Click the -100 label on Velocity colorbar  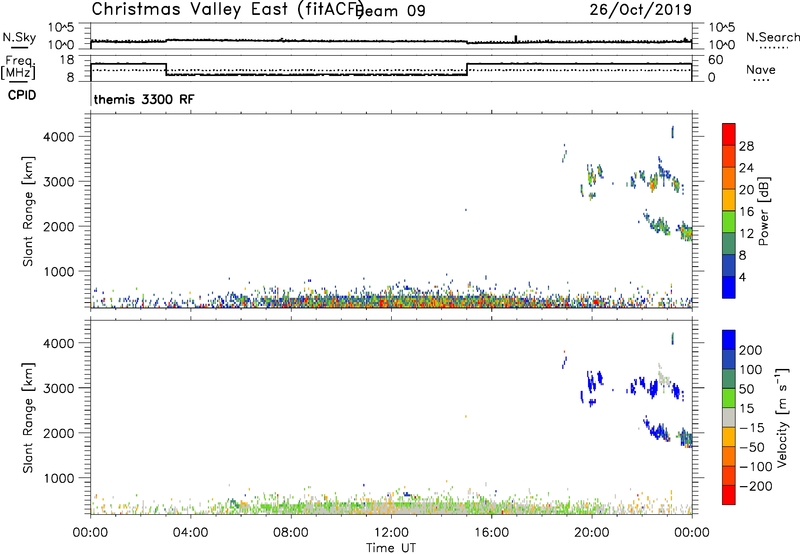click(x=756, y=467)
